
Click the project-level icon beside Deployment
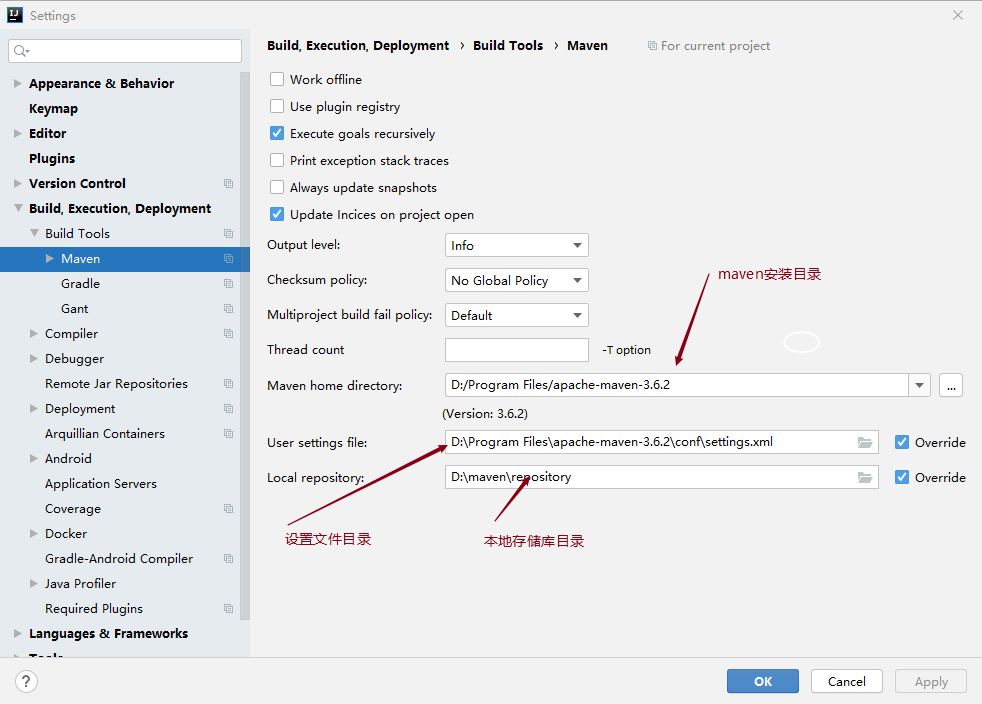[229, 409]
